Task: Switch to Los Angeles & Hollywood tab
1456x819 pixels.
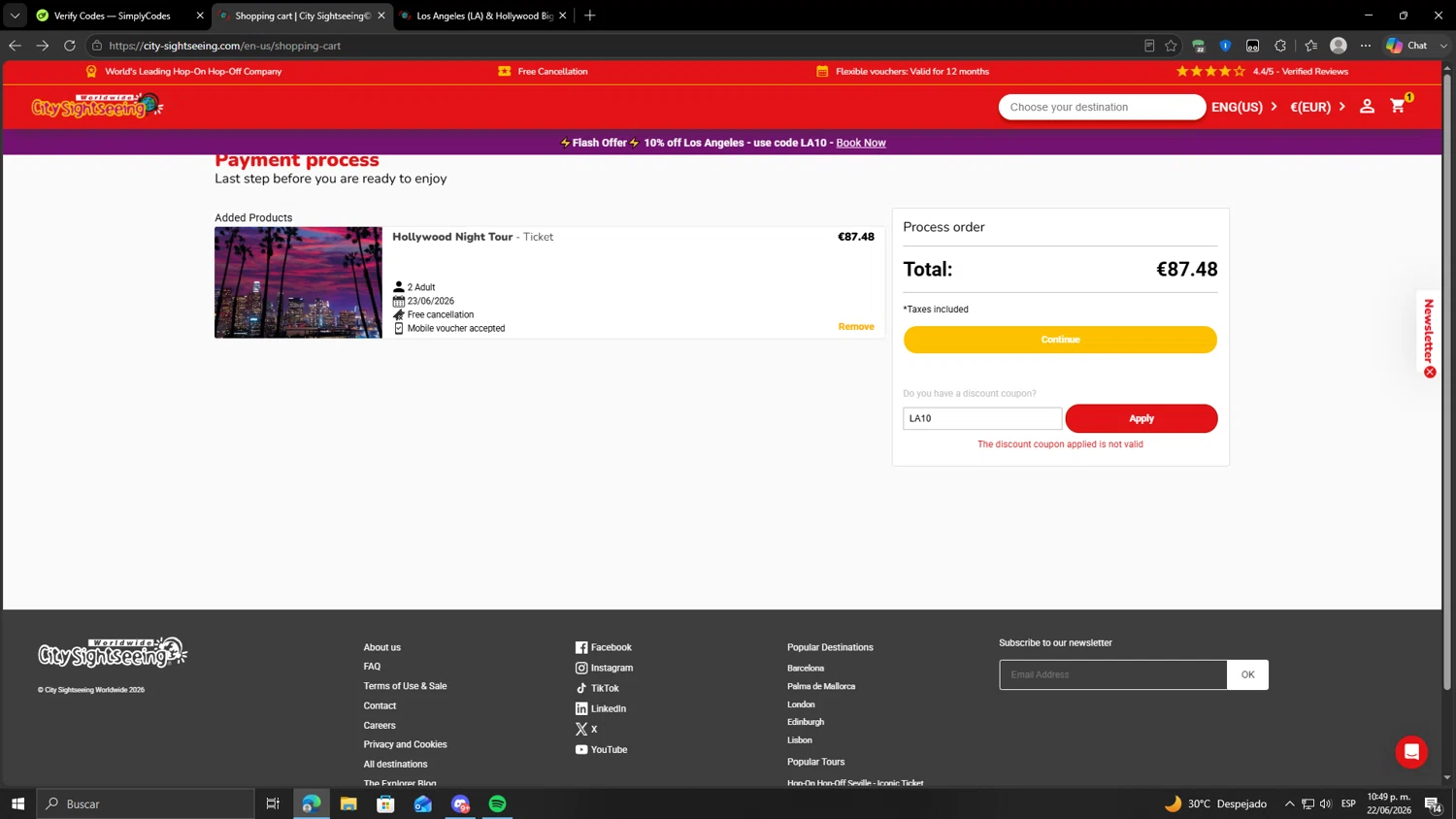Action: (x=482, y=16)
